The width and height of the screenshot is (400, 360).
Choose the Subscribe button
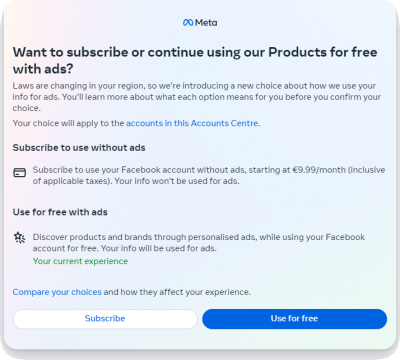click(x=105, y=319)
